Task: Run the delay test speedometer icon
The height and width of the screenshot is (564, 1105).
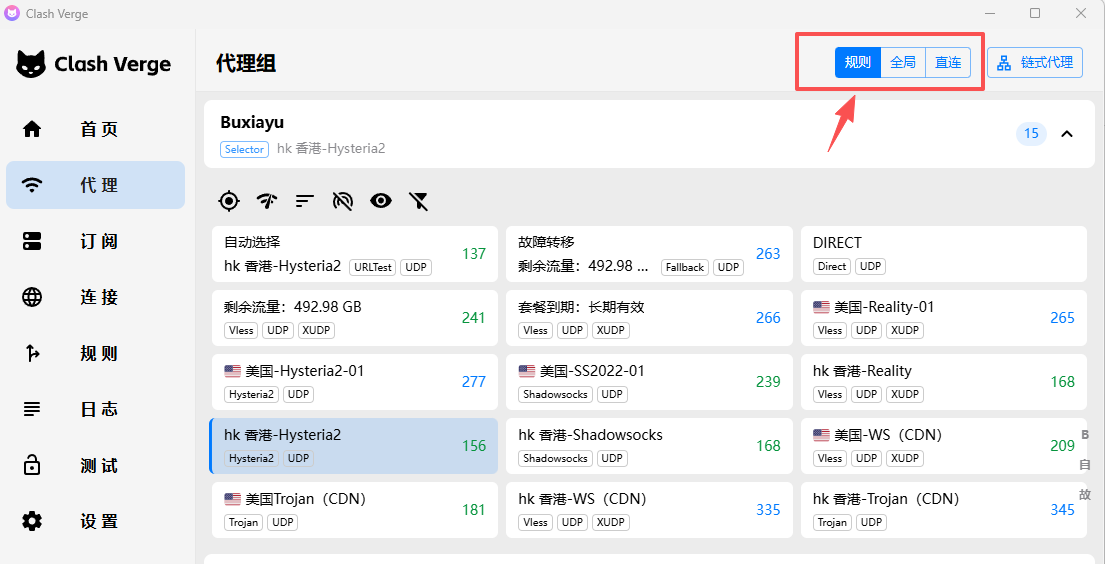Action: coord(267,201)
